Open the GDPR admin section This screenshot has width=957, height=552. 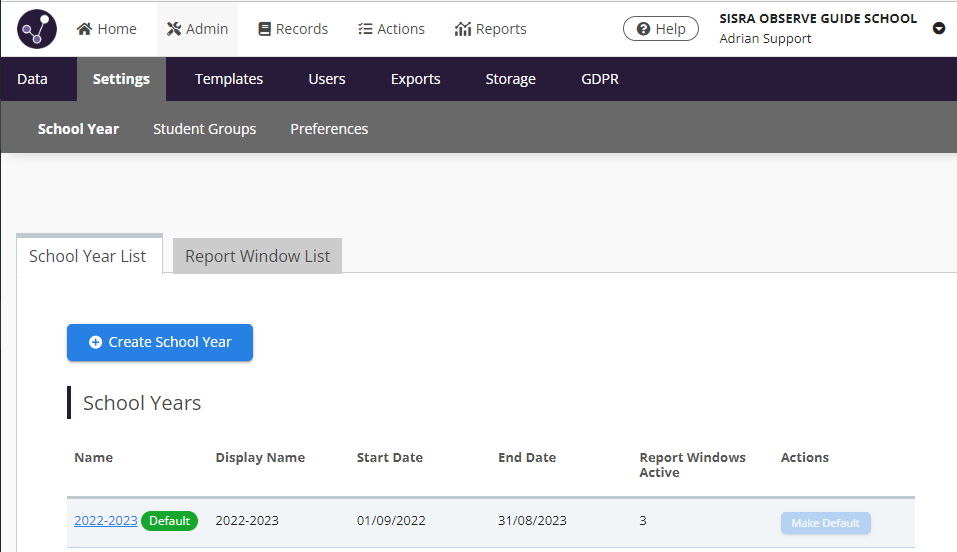tap(600, 79)
